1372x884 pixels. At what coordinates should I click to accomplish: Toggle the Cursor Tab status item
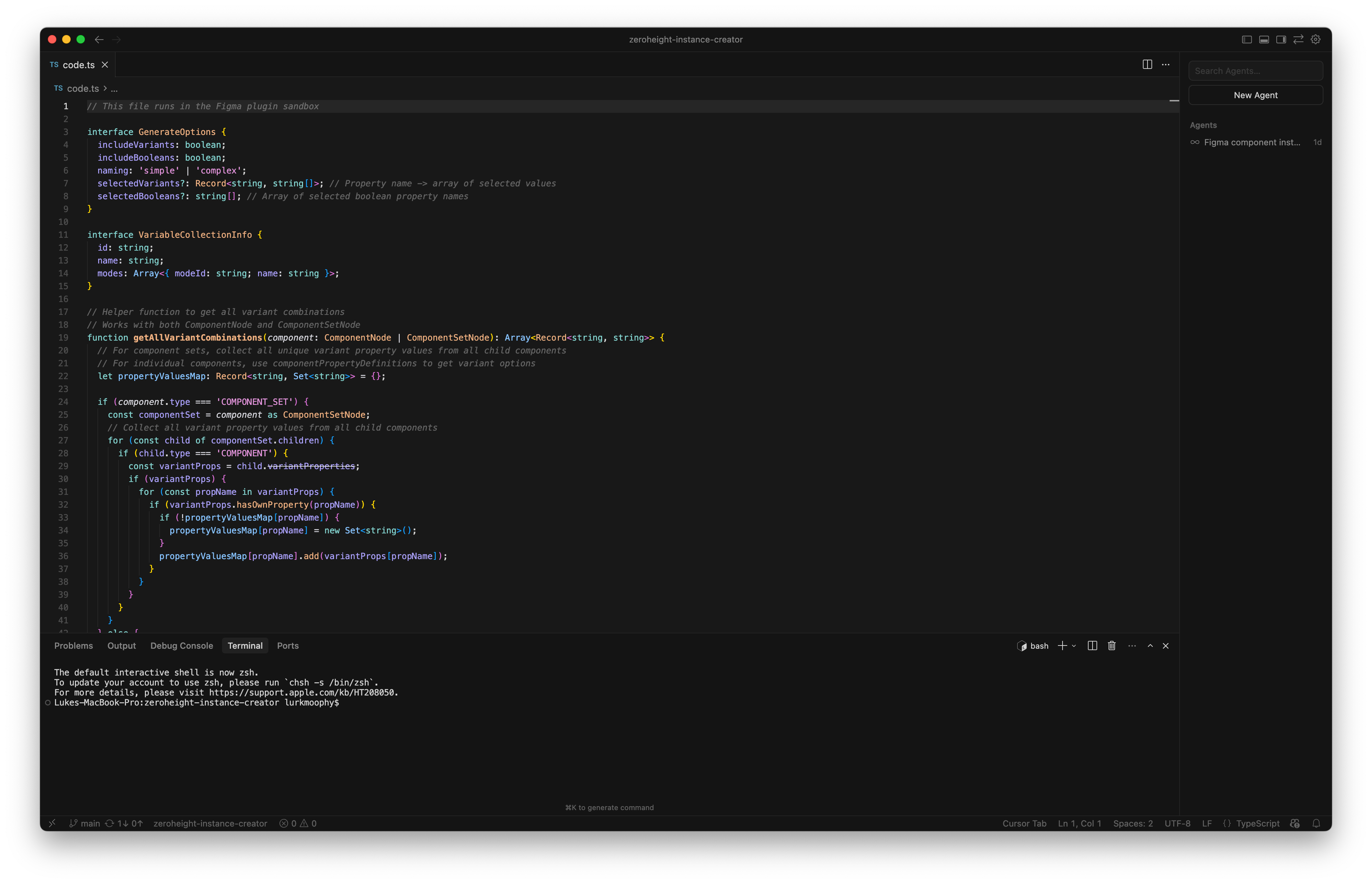click(x=1024, y=823)
